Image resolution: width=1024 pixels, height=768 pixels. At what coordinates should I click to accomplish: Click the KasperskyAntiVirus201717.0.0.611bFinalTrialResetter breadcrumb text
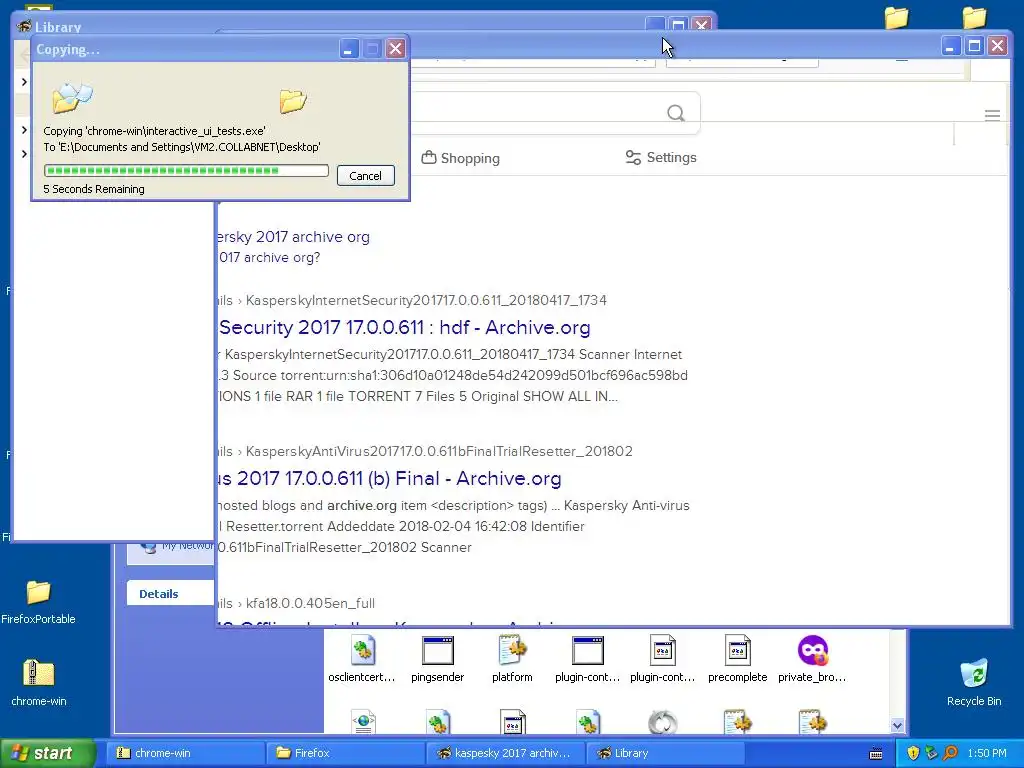click(439, 451)
